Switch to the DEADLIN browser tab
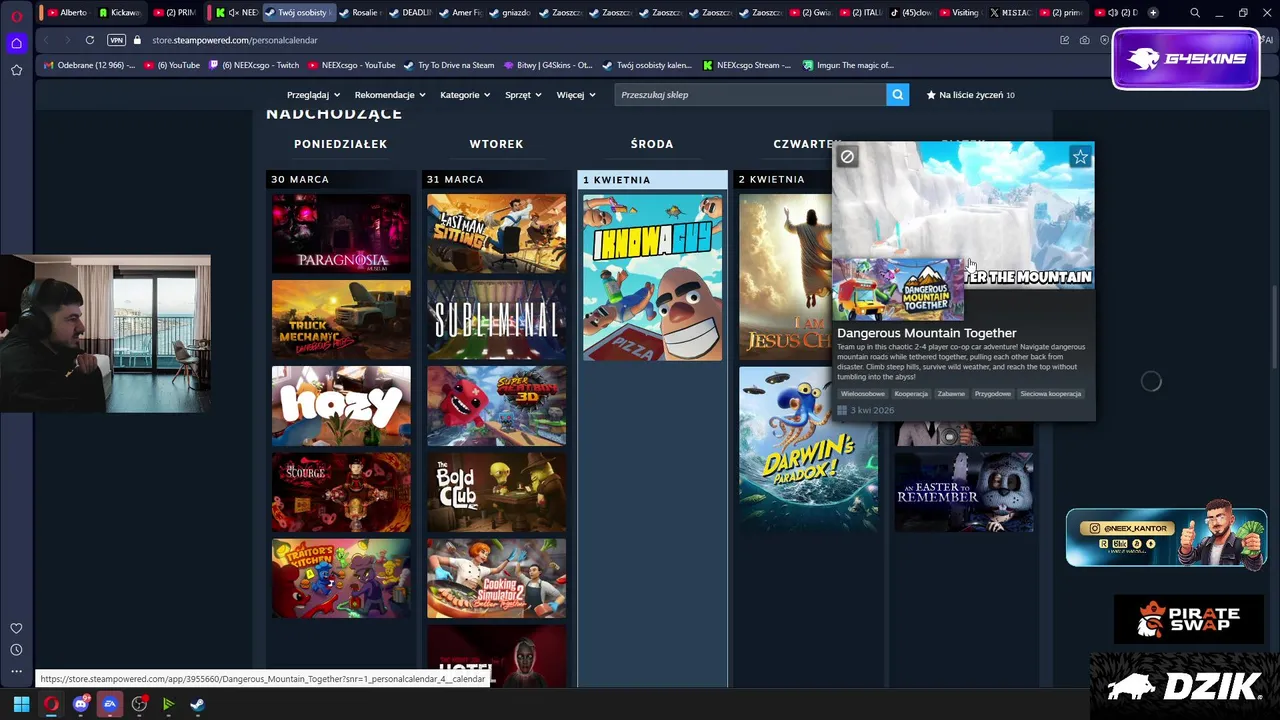The image size is (1280, 720). [410, 12]
